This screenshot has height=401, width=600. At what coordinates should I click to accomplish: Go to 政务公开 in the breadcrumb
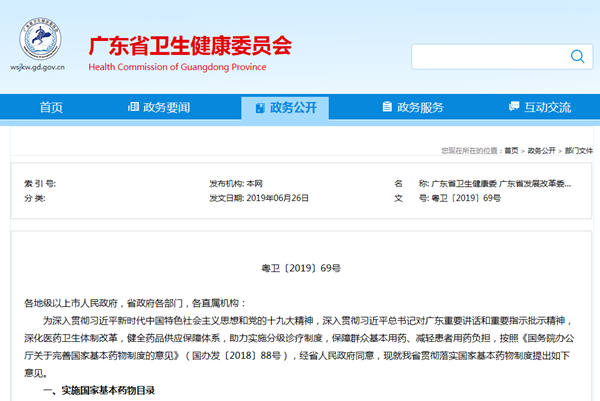[541, 151]
